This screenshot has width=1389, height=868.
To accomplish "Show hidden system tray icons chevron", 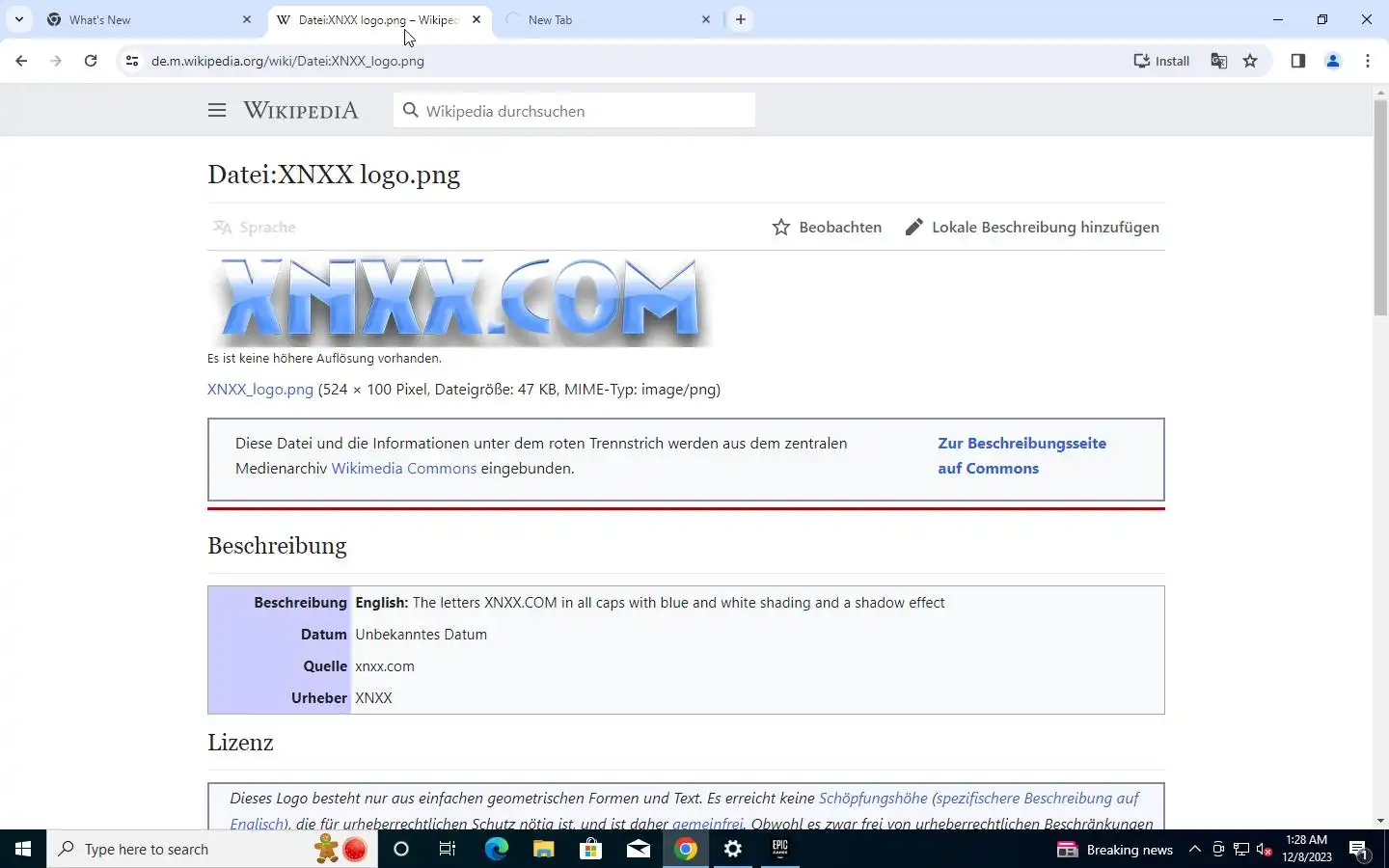I will click(1194, 849).
